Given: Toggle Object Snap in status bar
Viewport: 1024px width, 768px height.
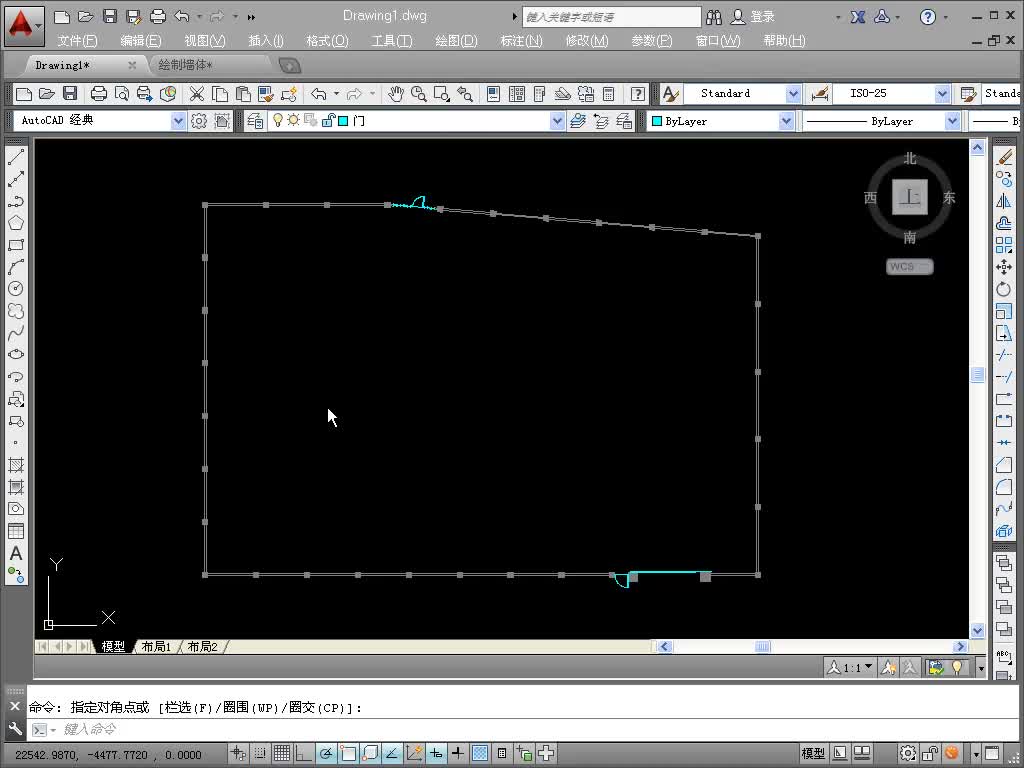Looking at the screenshot, I should [x=348, y=754].
